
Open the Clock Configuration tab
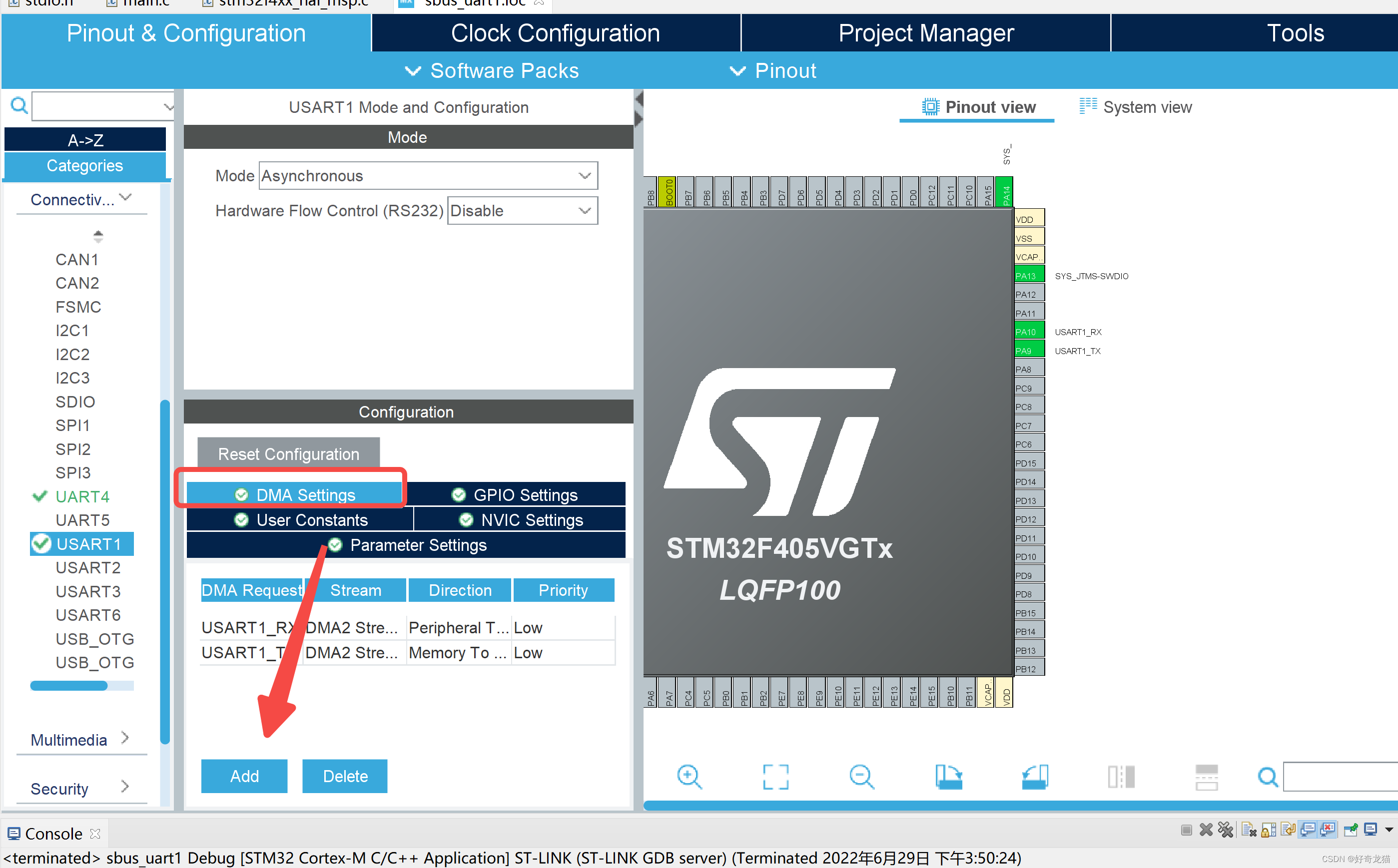pyautogui.click(x=556, y=33)
